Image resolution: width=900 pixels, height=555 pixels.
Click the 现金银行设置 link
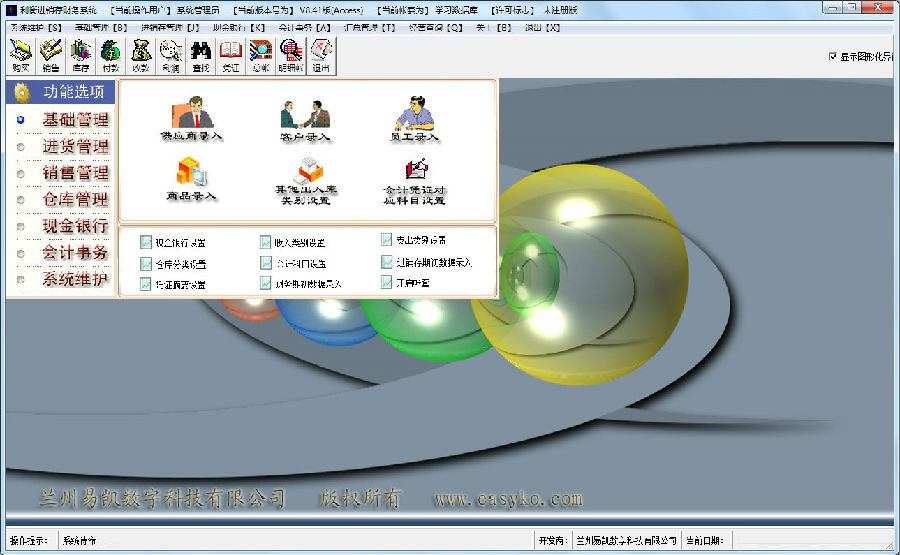(180, 242)
